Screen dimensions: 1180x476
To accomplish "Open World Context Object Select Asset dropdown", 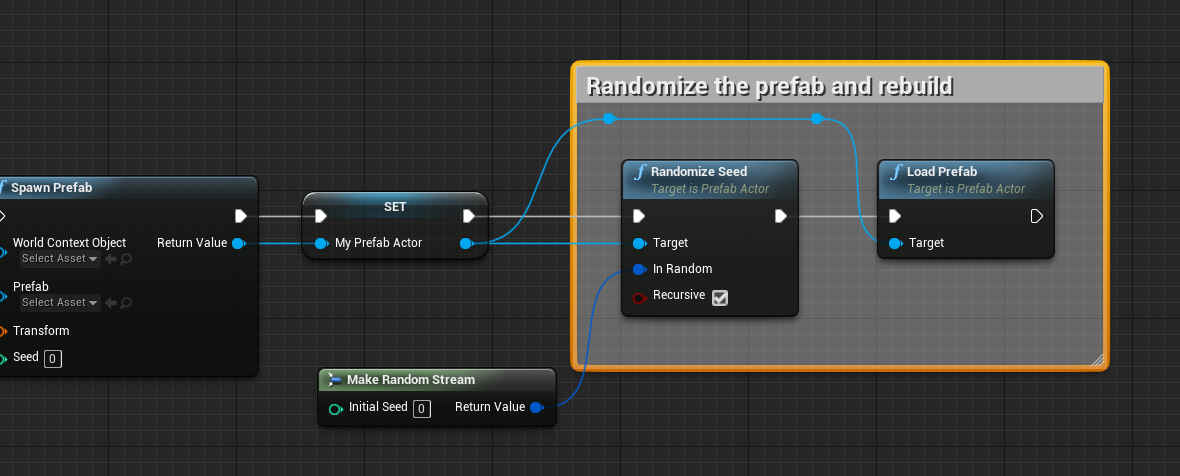I will [60, 259].
